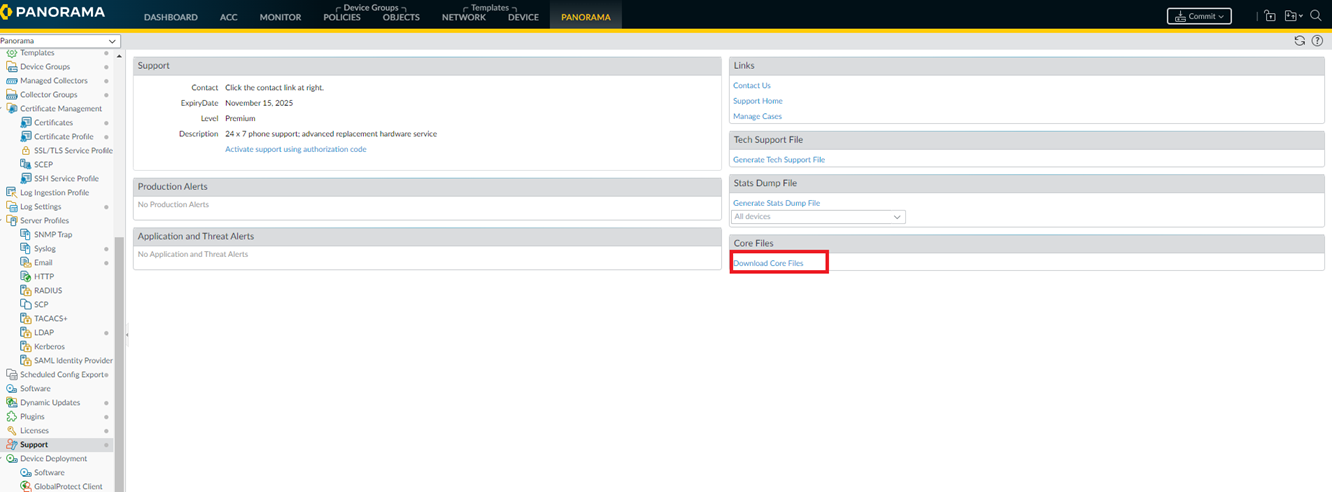
Task: Click the No Application and Threat Alerts text
Action: [192, 255]
